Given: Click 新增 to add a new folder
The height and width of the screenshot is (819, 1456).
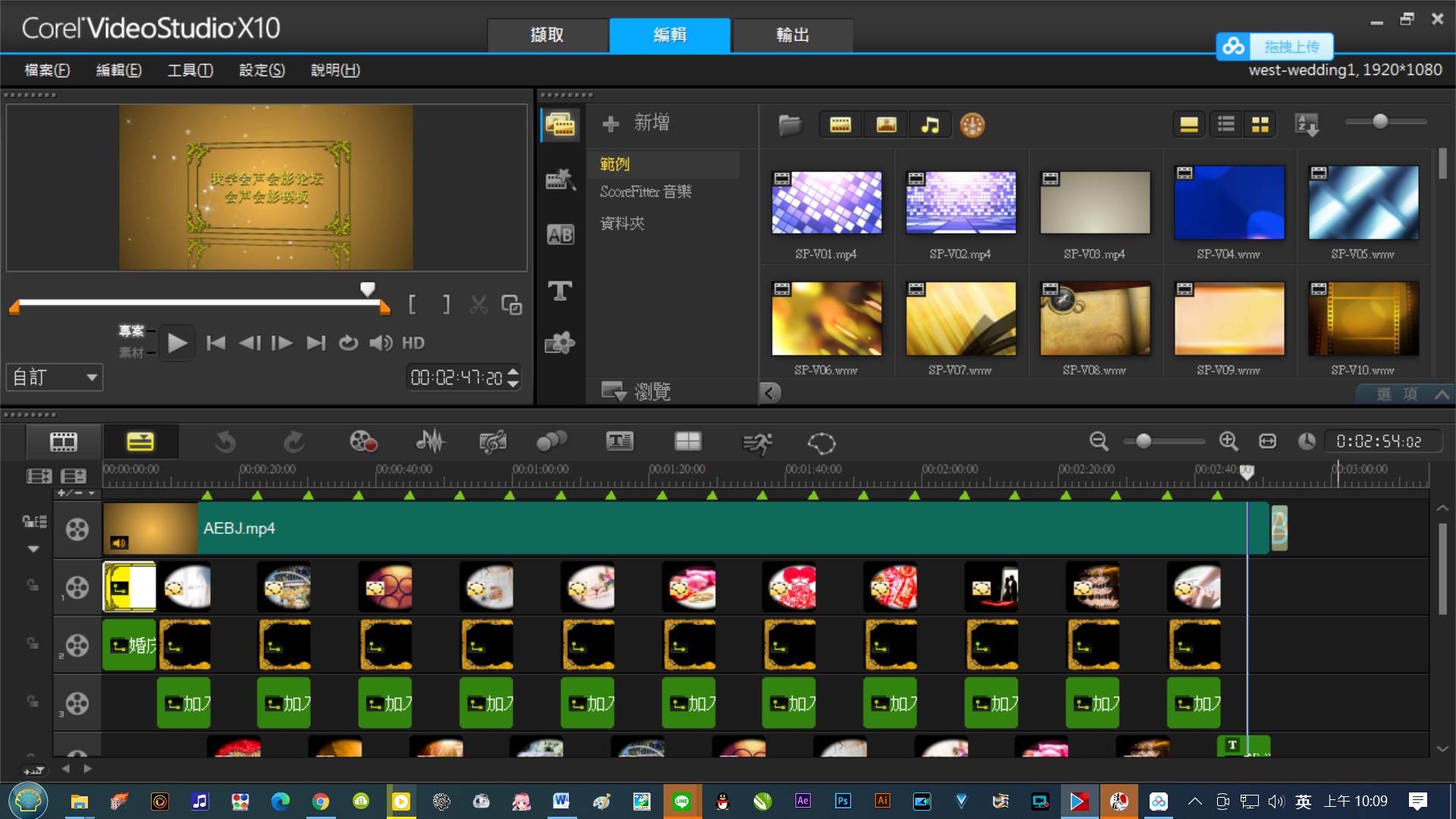Looking at the screenshot, I should click(635, 123).
